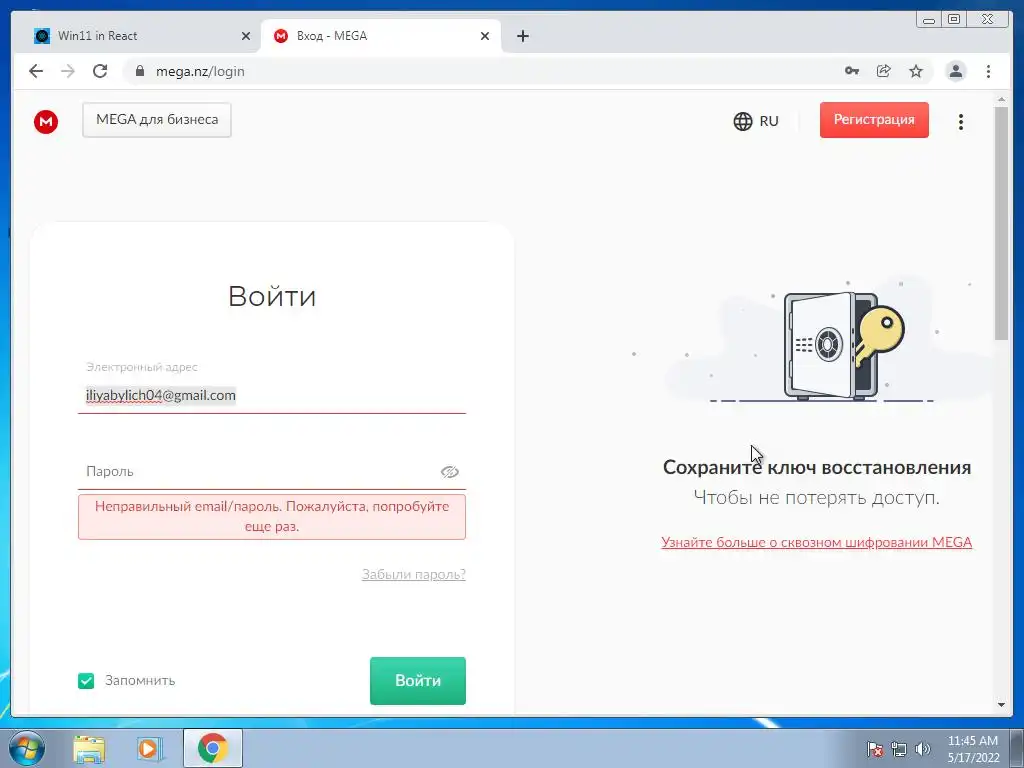Open Chrome three-dot menu

tap(988, 71)
